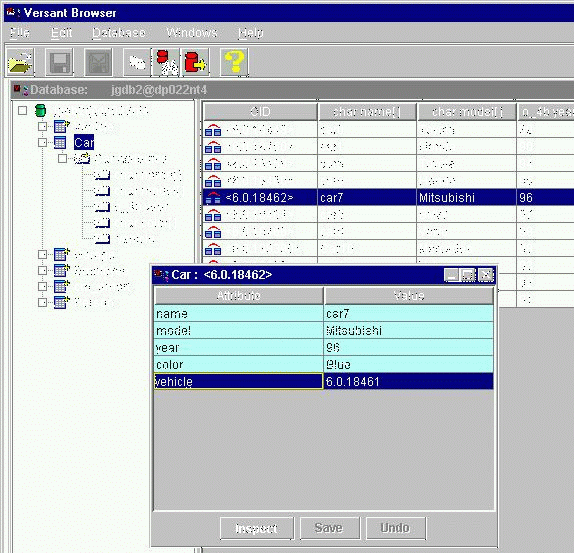Click the class table icon directly above Car's icon
Viewport: 574px width, 553px height.
click(x=62, y=126)
